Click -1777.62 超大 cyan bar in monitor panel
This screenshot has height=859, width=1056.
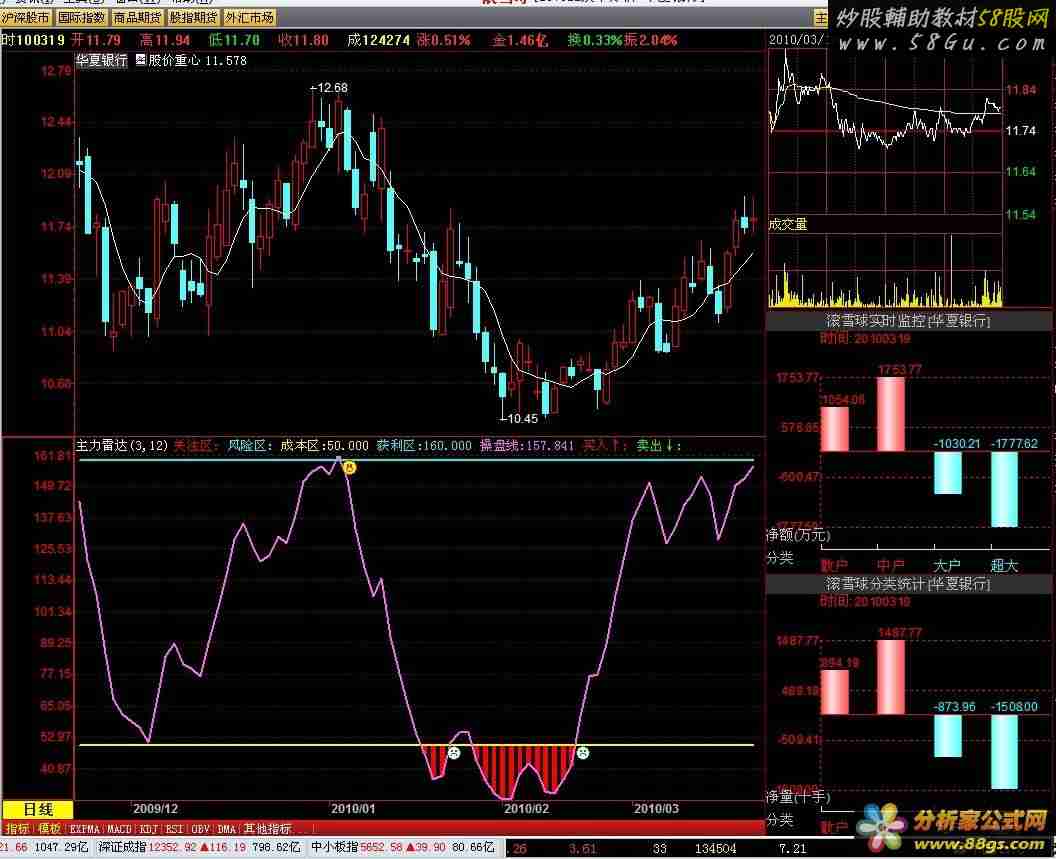1004,489
